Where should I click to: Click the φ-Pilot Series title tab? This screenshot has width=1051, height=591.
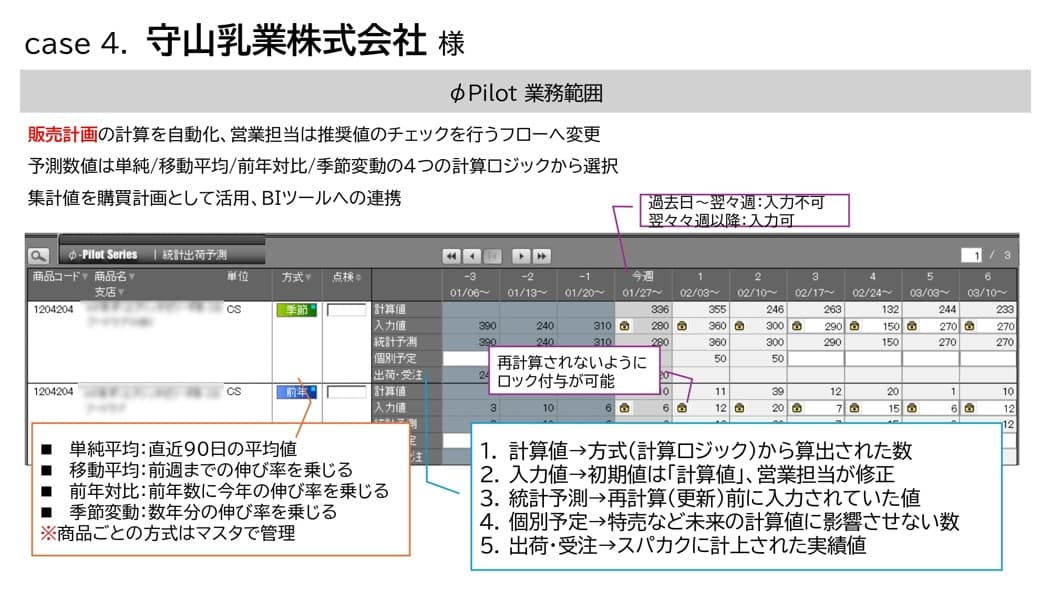[103, 255]
